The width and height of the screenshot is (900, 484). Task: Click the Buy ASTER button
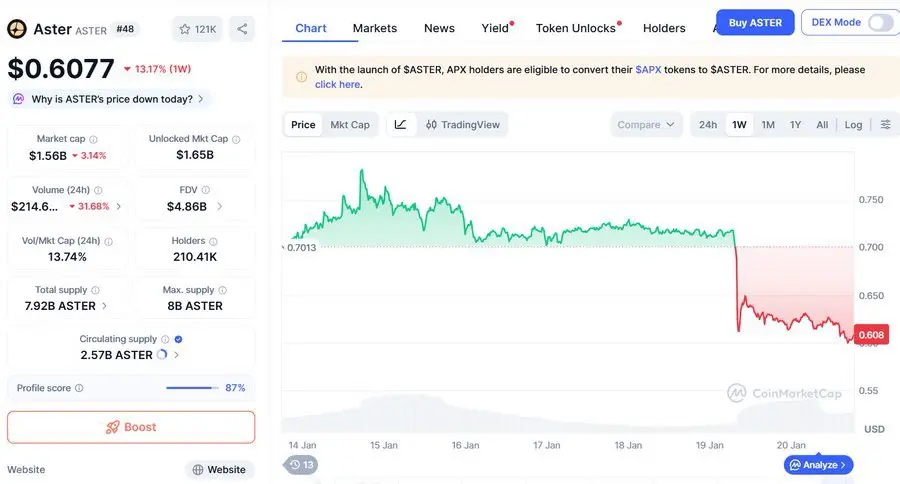click(755, 22)
